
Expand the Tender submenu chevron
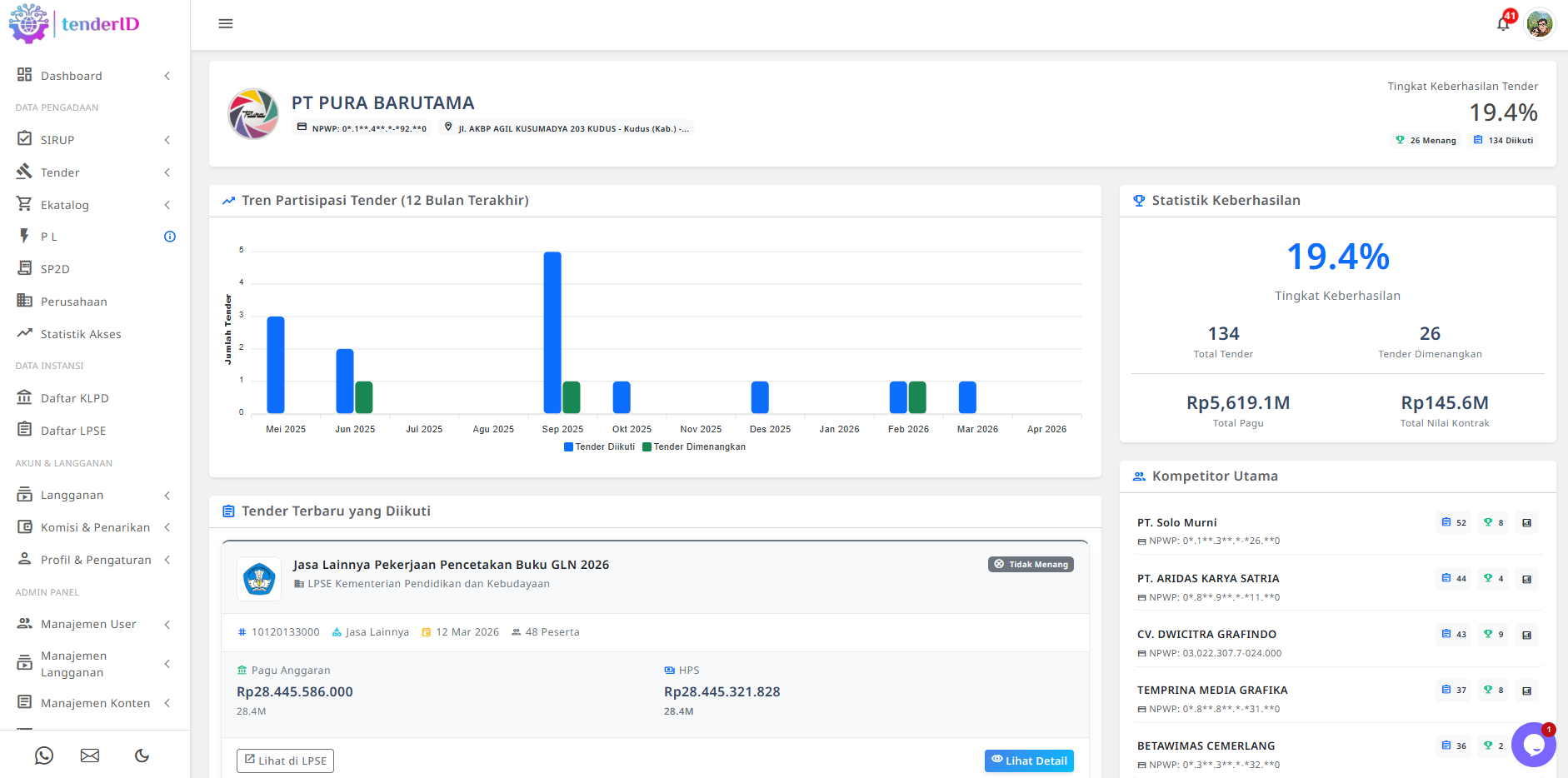[167, 172]
